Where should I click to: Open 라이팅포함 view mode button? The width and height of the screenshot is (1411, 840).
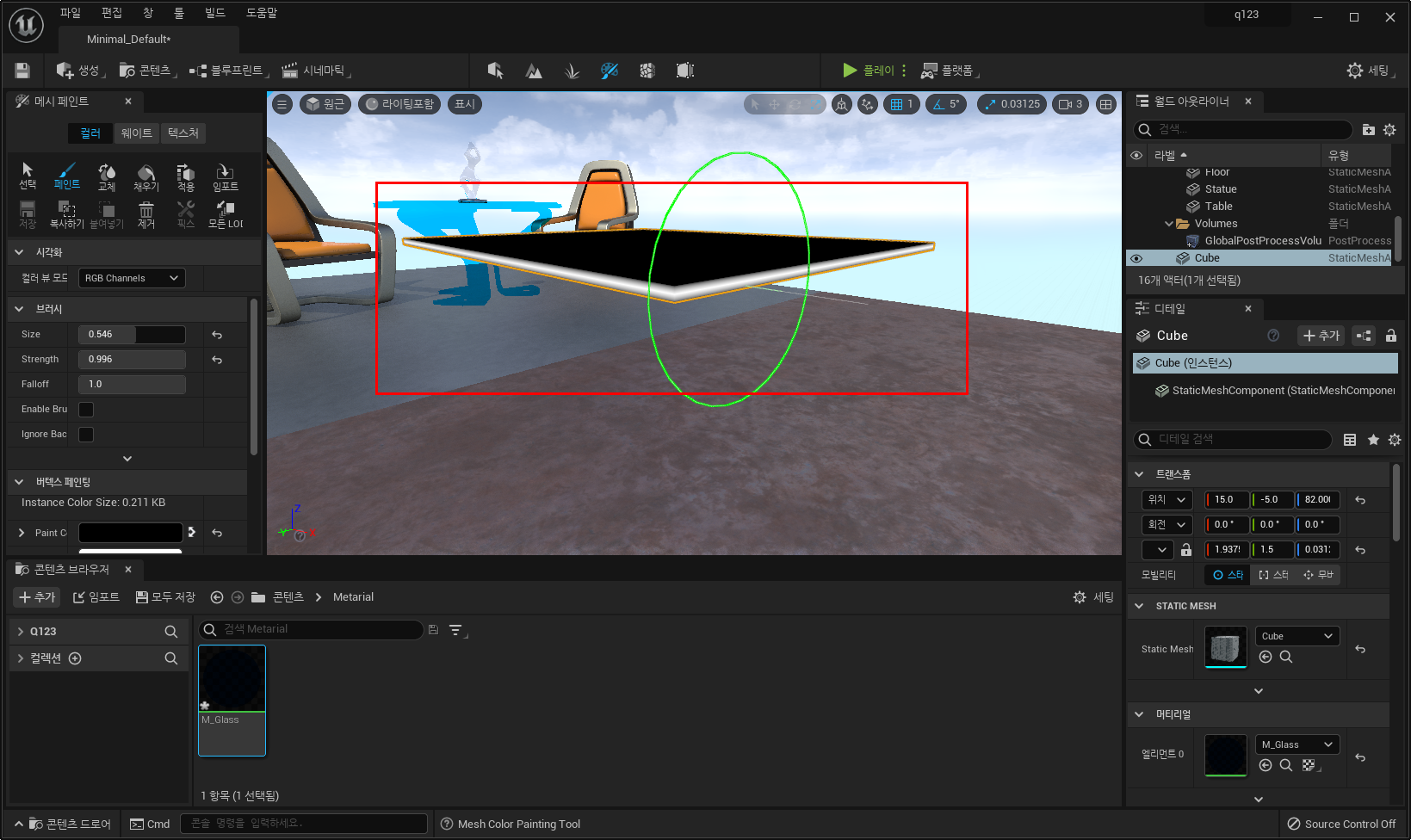click(x=399, y=104)
